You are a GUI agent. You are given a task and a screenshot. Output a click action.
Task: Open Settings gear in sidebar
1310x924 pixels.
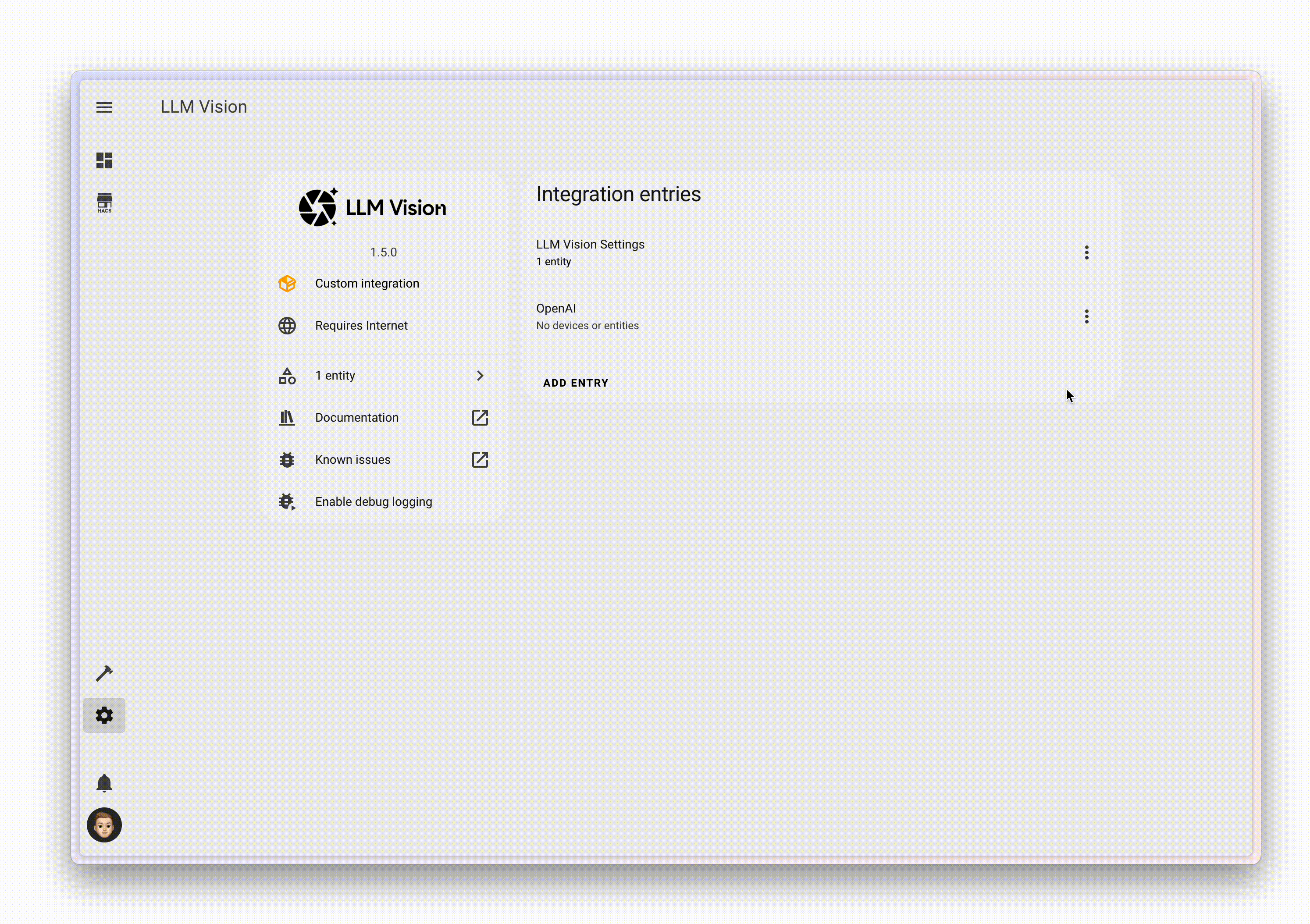click(104, 715)
